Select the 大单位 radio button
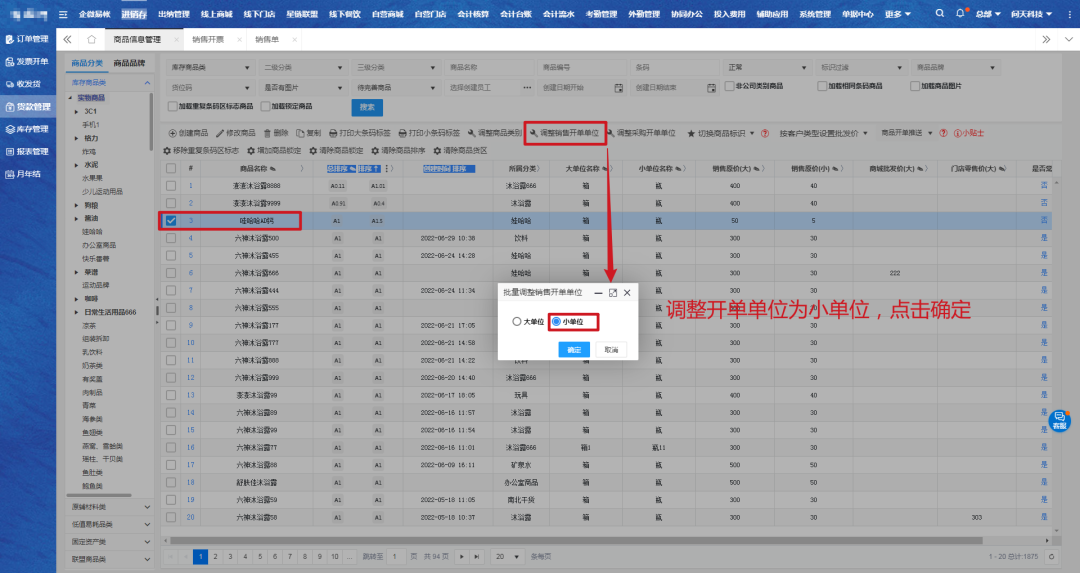Viewport: 1080px width, 573px height. click(517, 322)
